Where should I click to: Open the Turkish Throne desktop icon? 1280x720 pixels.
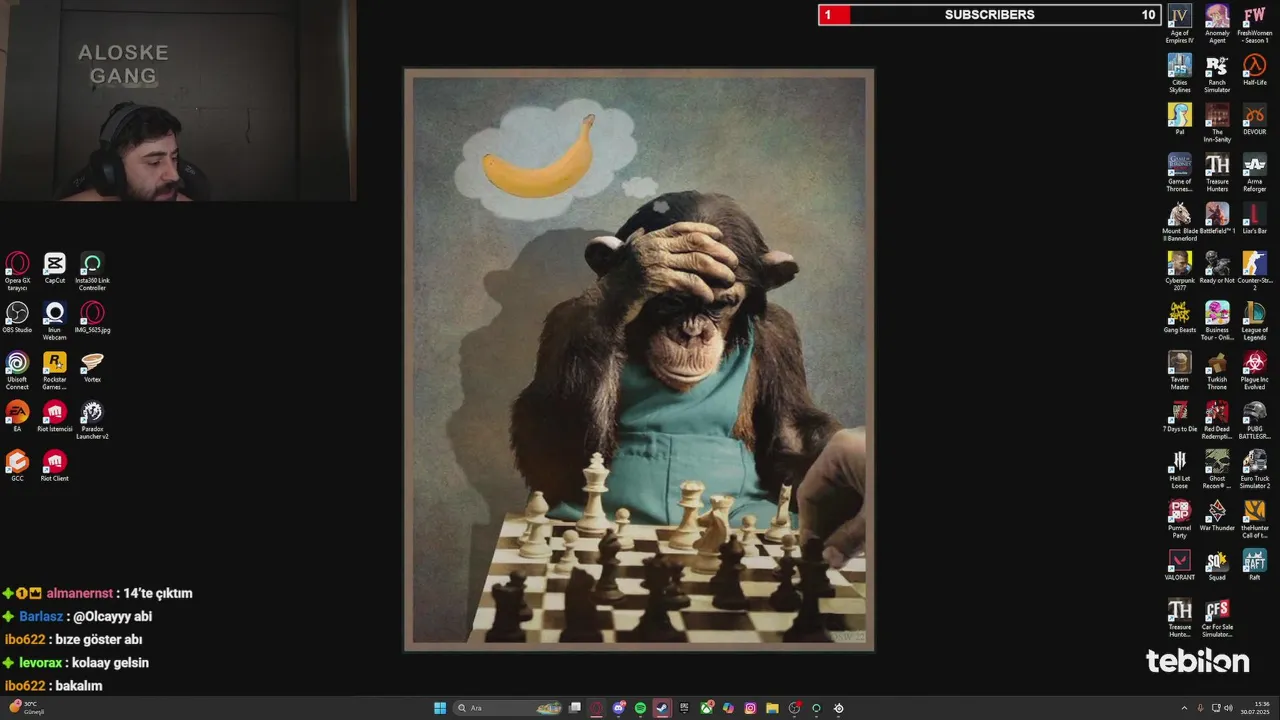[1217, 370]
